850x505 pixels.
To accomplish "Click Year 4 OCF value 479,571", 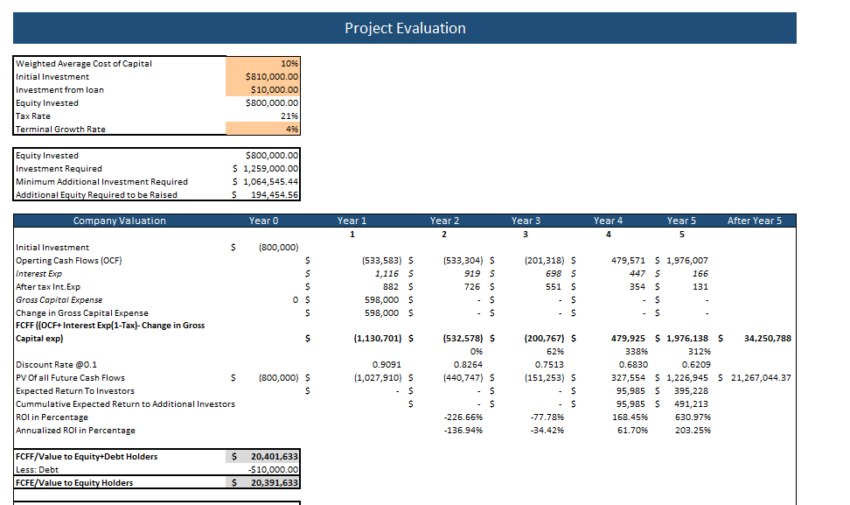I will [628, 260].
